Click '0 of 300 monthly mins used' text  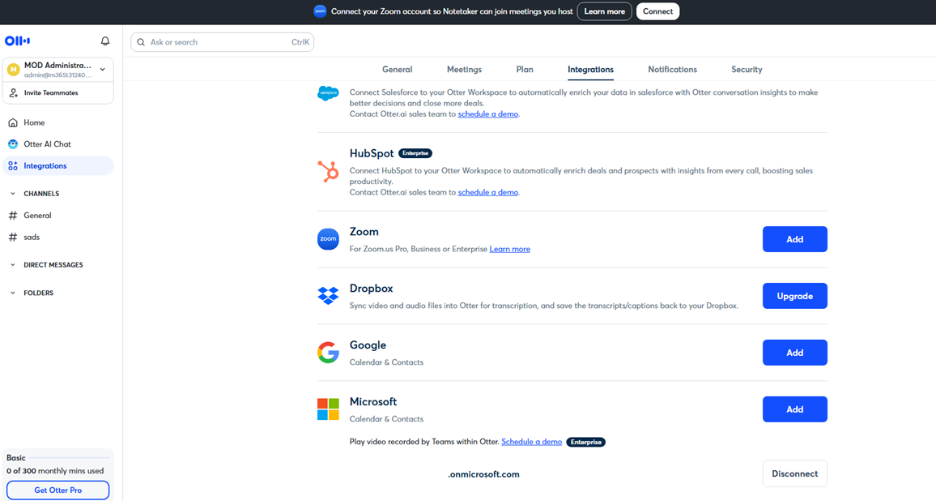[x=55, y=471]
